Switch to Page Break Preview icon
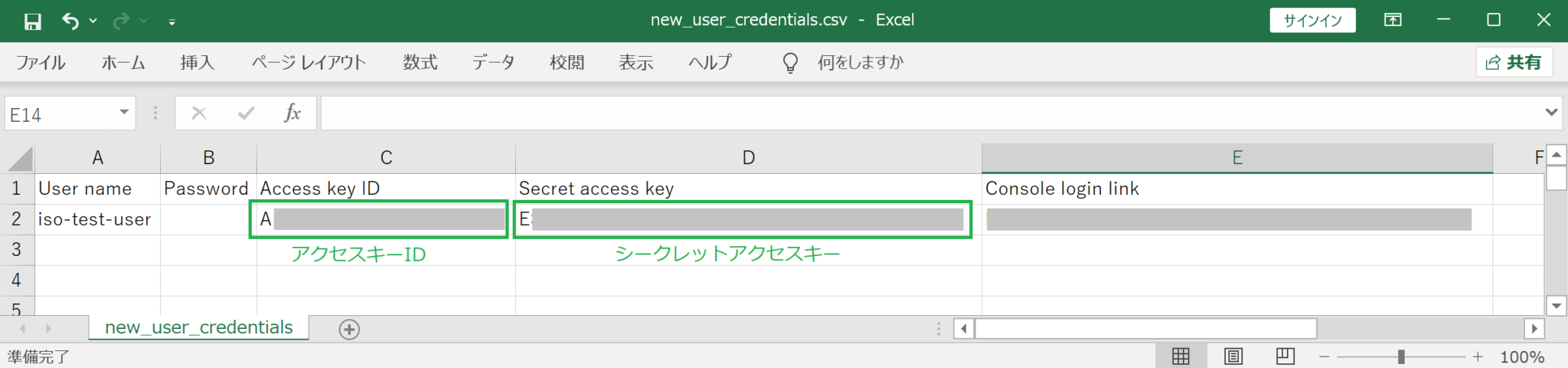This screenshot has width=1568, height=368. pos(1285,356)
